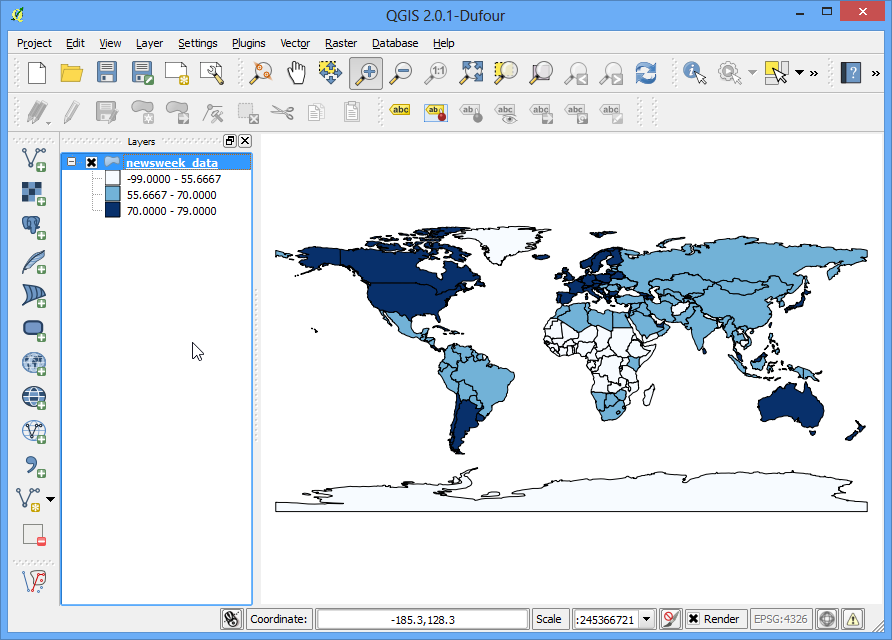892x640 pixels.
Task: Open the View menu
Action: [x=110, y=43]
